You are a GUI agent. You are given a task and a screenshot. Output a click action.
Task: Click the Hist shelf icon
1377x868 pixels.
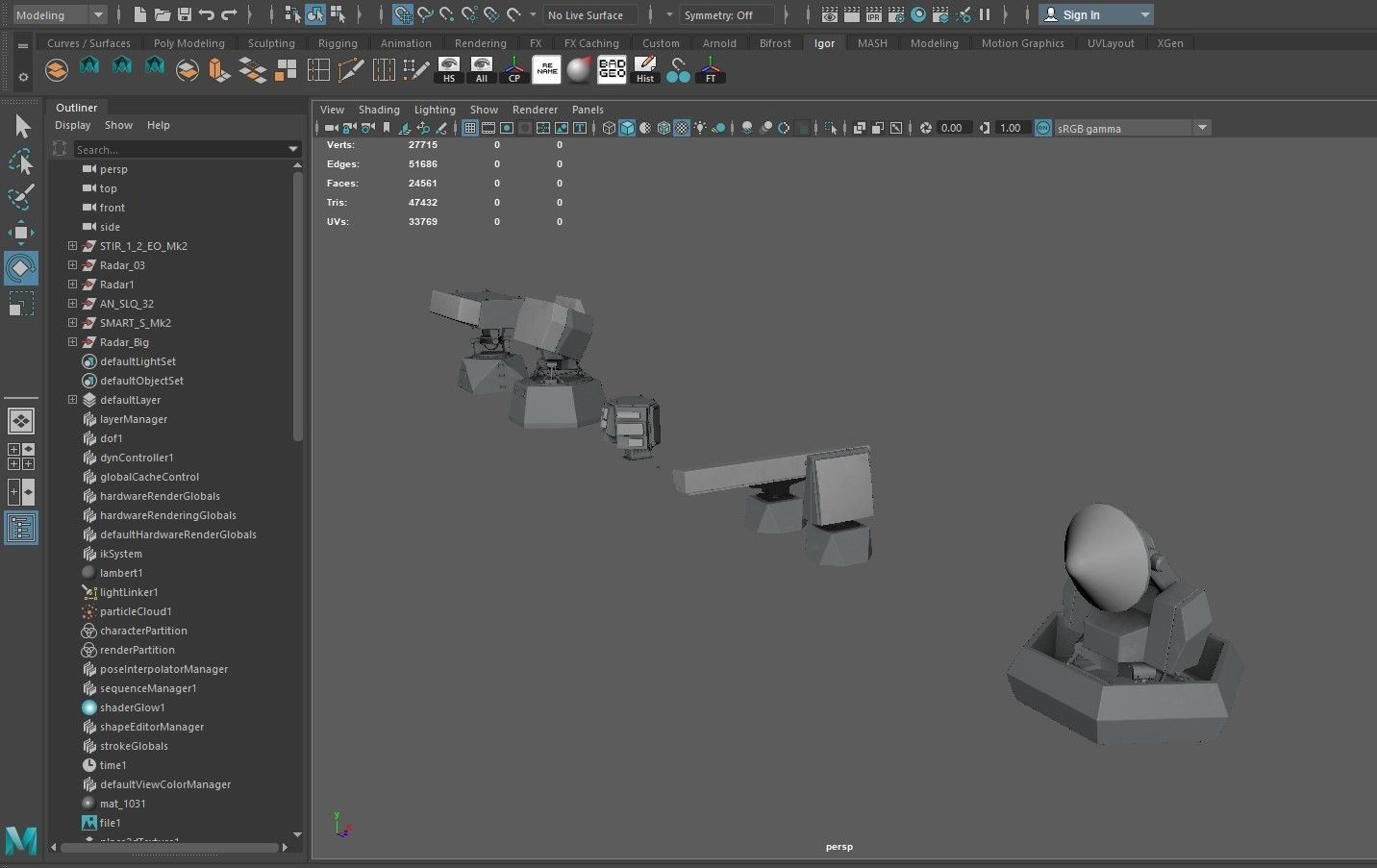point(645,70)
